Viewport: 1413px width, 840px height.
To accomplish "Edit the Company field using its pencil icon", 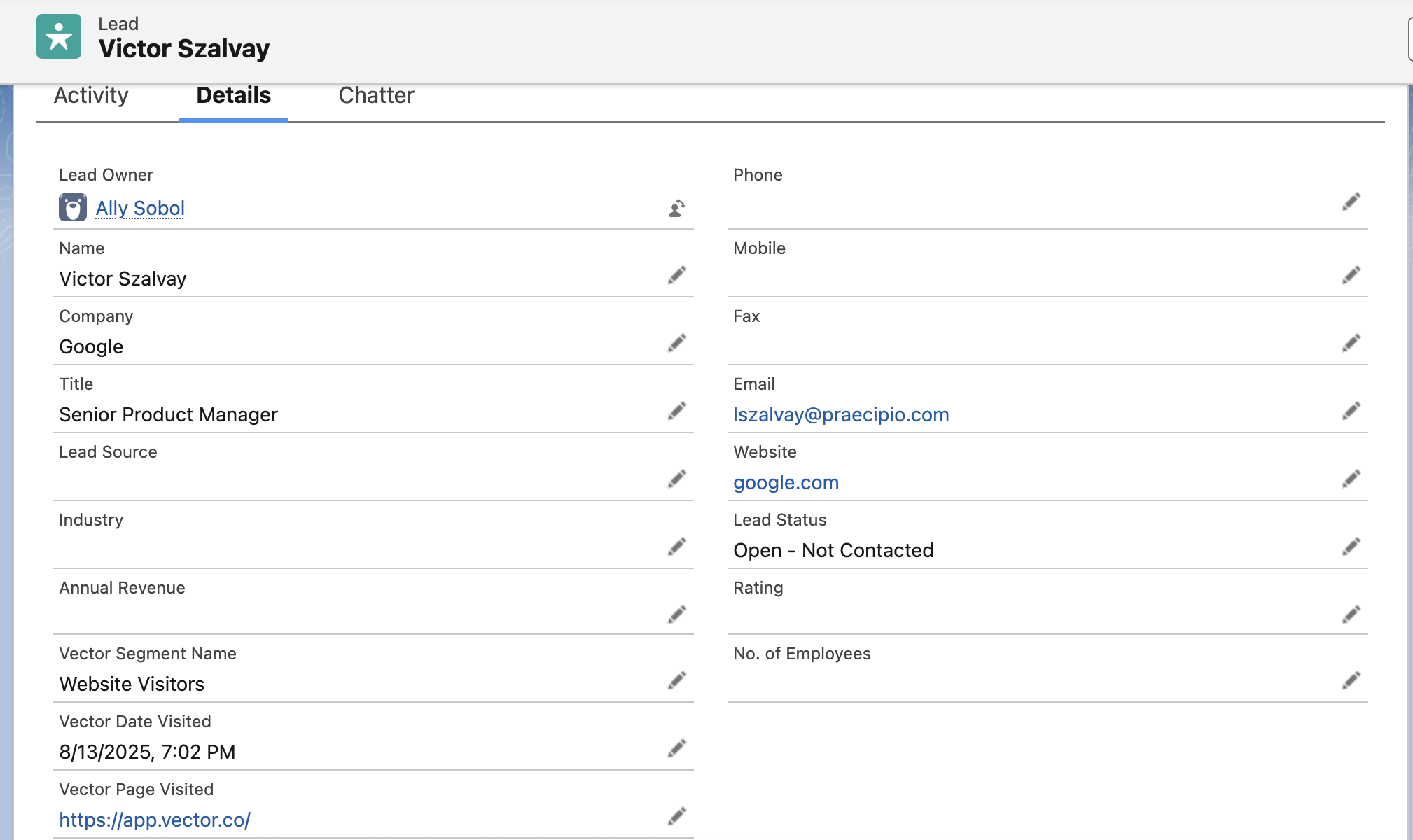I will 676,343.
